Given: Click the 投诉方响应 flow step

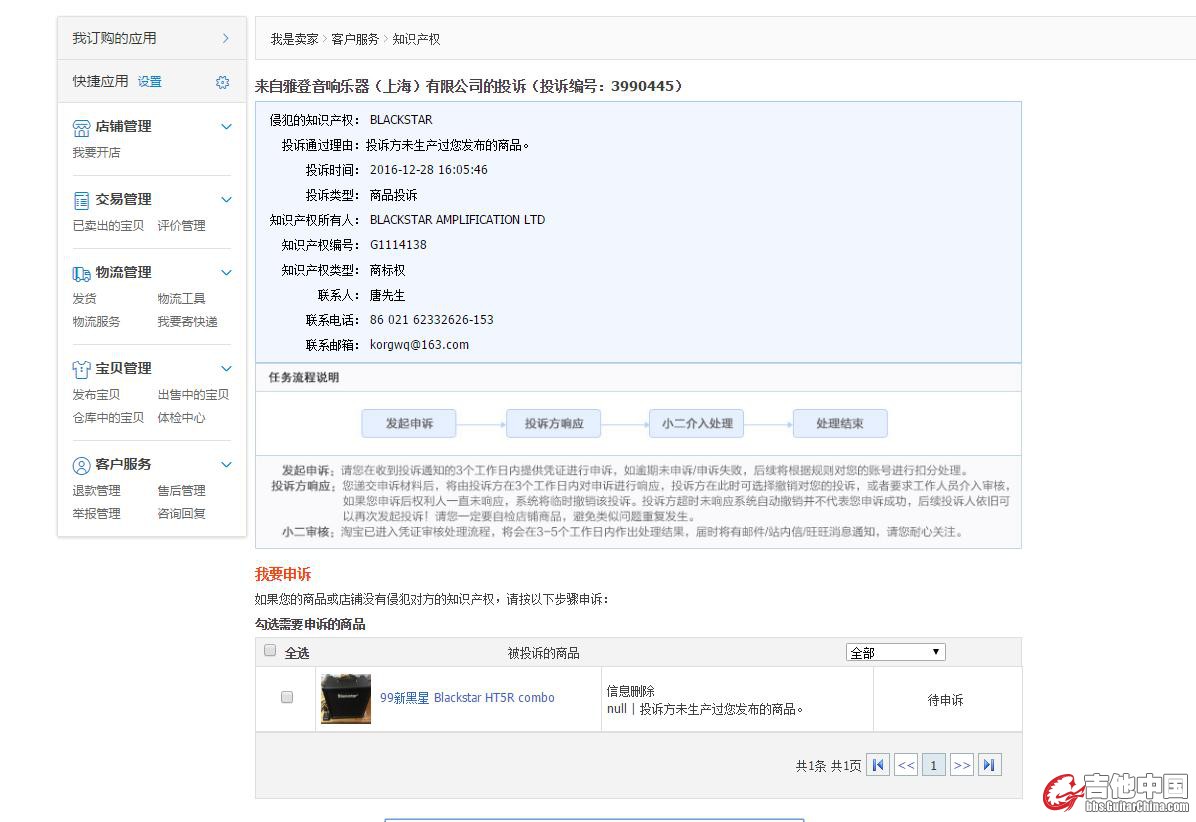Looking at the screenshot, I should [554, 423].
